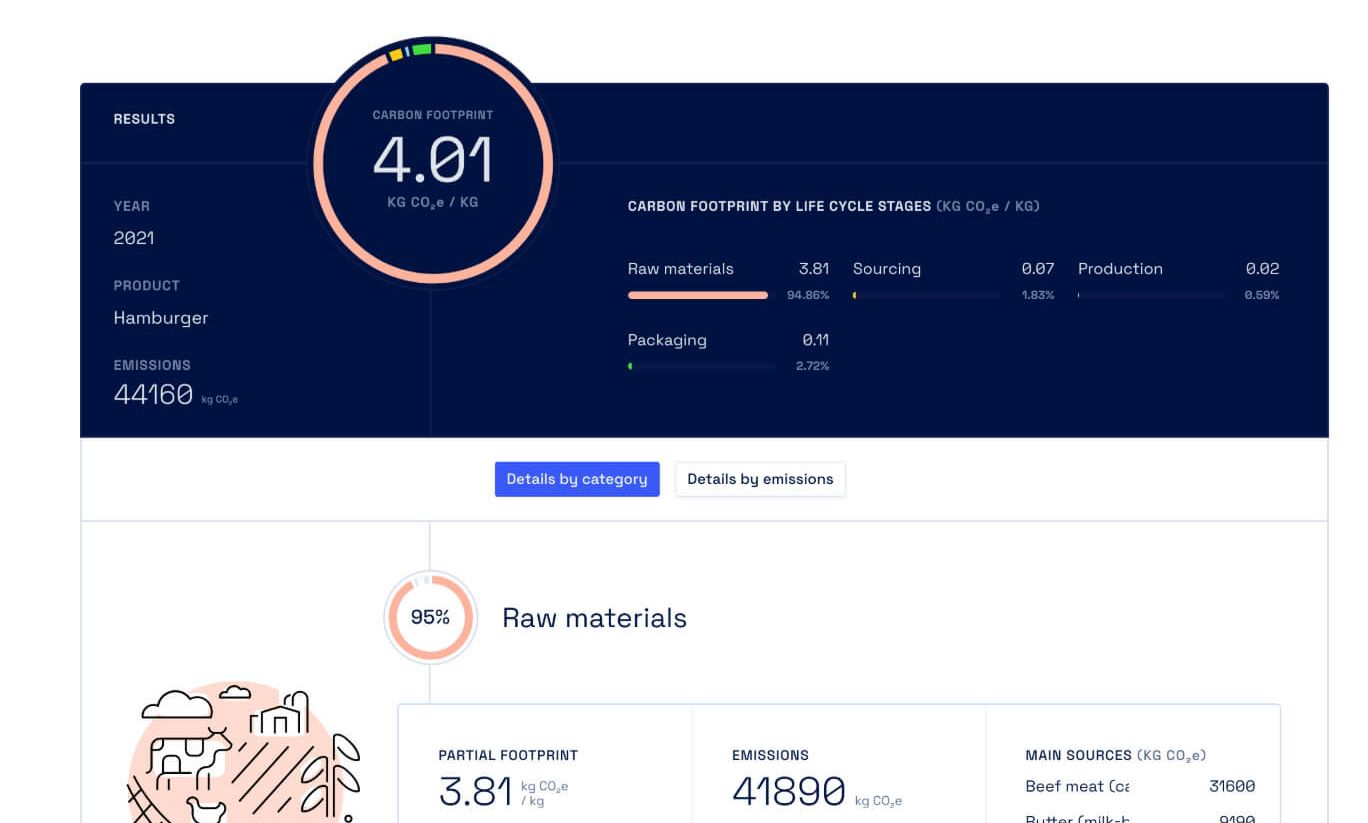Click the Details by category button
The image size is (1368, 823).
pos(577,479)
